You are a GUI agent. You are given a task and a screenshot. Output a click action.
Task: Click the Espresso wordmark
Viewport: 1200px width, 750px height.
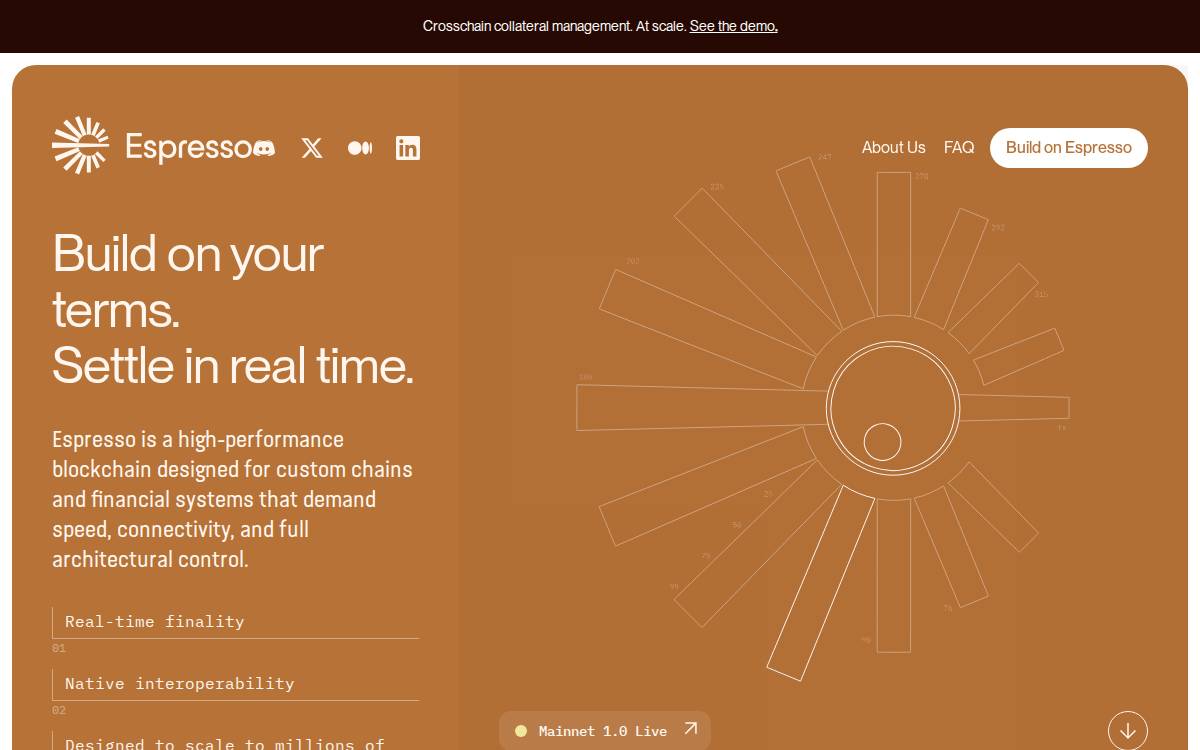187,147
